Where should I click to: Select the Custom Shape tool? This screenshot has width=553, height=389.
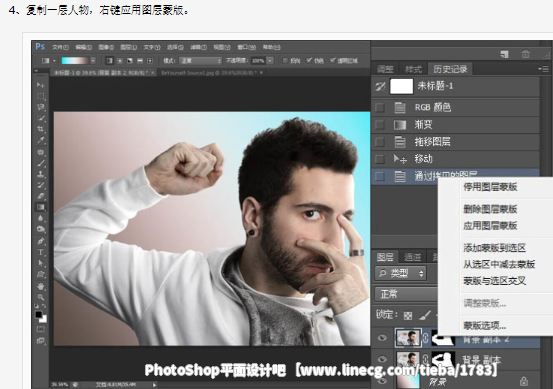click(x=41, y=274)
